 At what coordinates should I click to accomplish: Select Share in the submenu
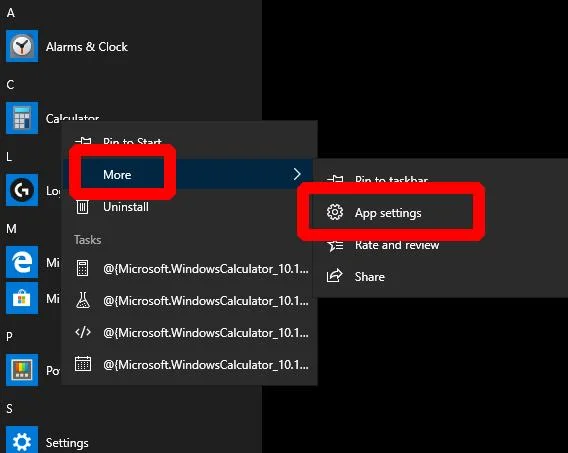[369, 277]
